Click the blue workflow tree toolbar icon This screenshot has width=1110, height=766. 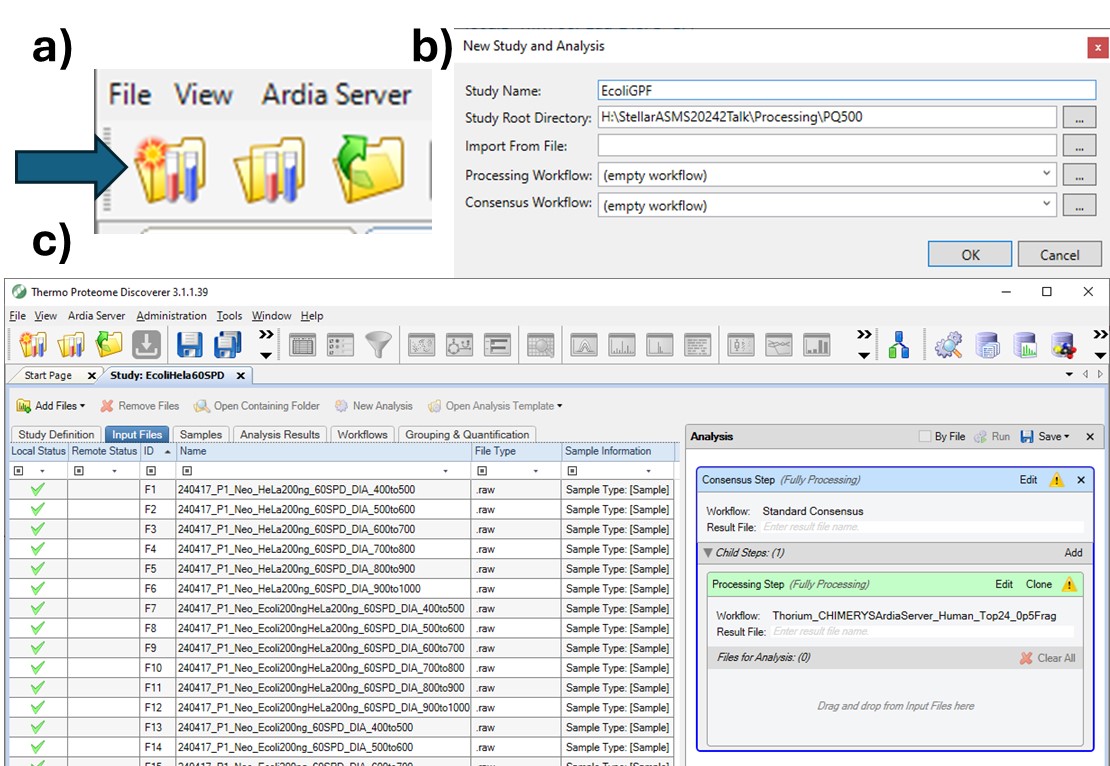click(x=898, y=345)
